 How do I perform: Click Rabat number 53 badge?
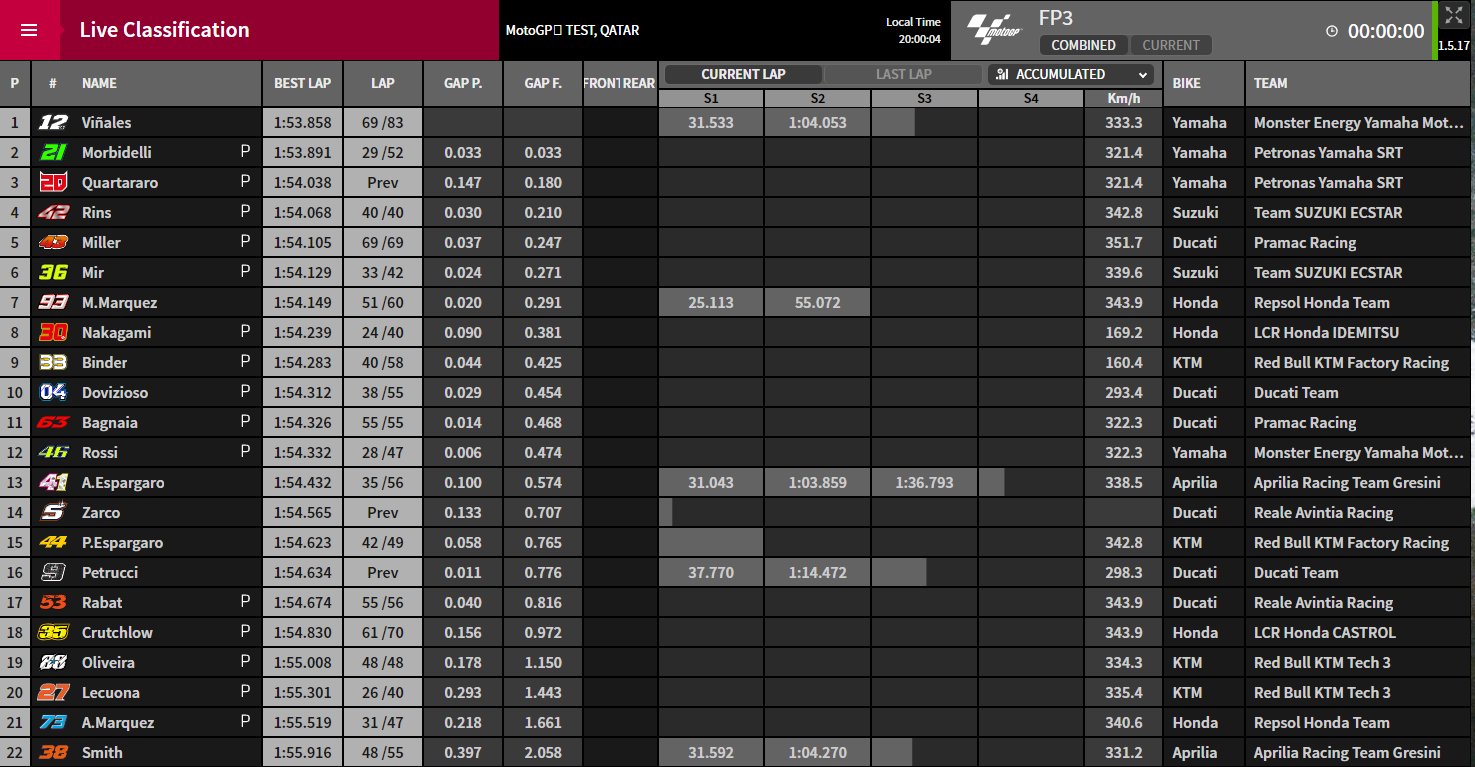(52, 602)
